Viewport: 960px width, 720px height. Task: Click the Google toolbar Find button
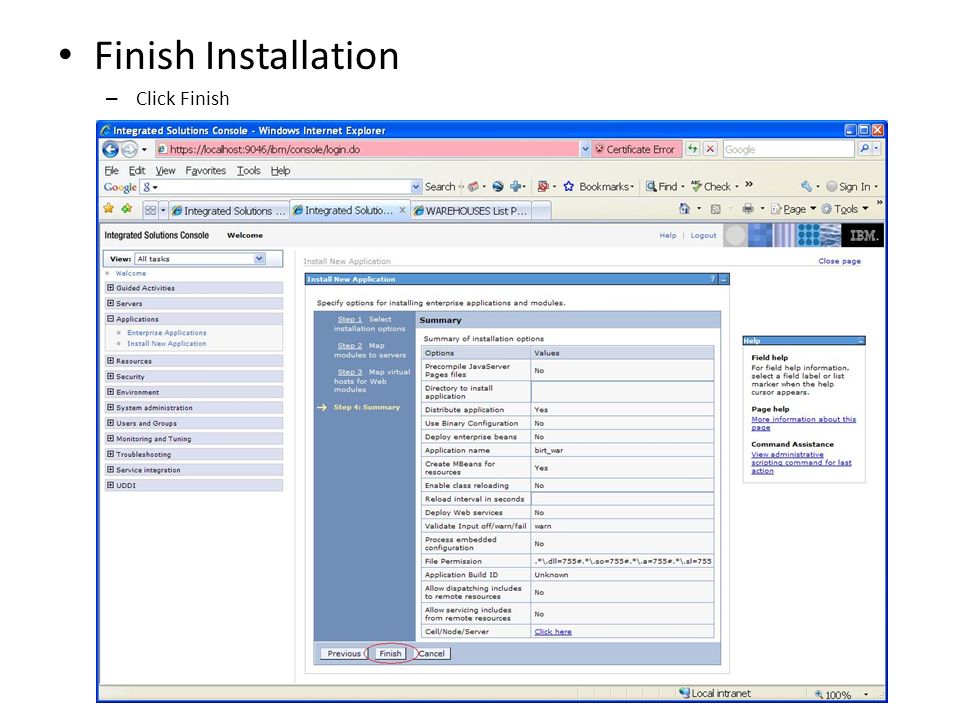point(662,186)
